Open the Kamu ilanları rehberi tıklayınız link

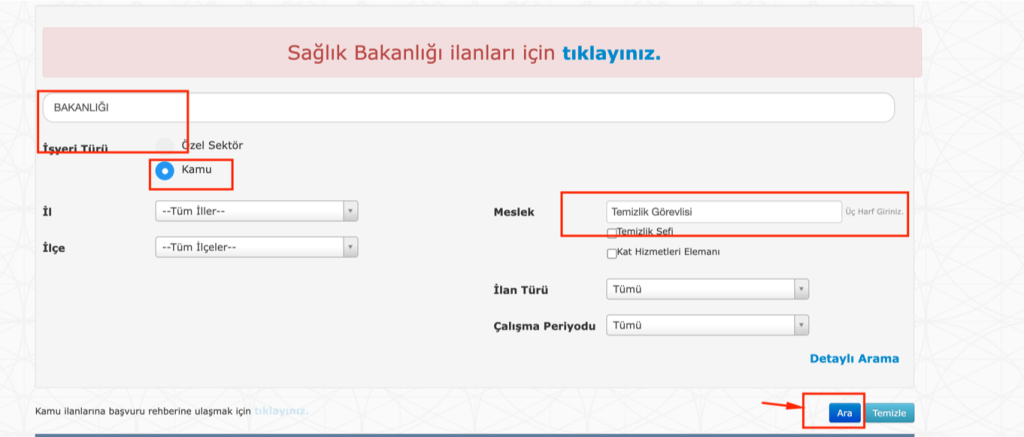point(281,411)
